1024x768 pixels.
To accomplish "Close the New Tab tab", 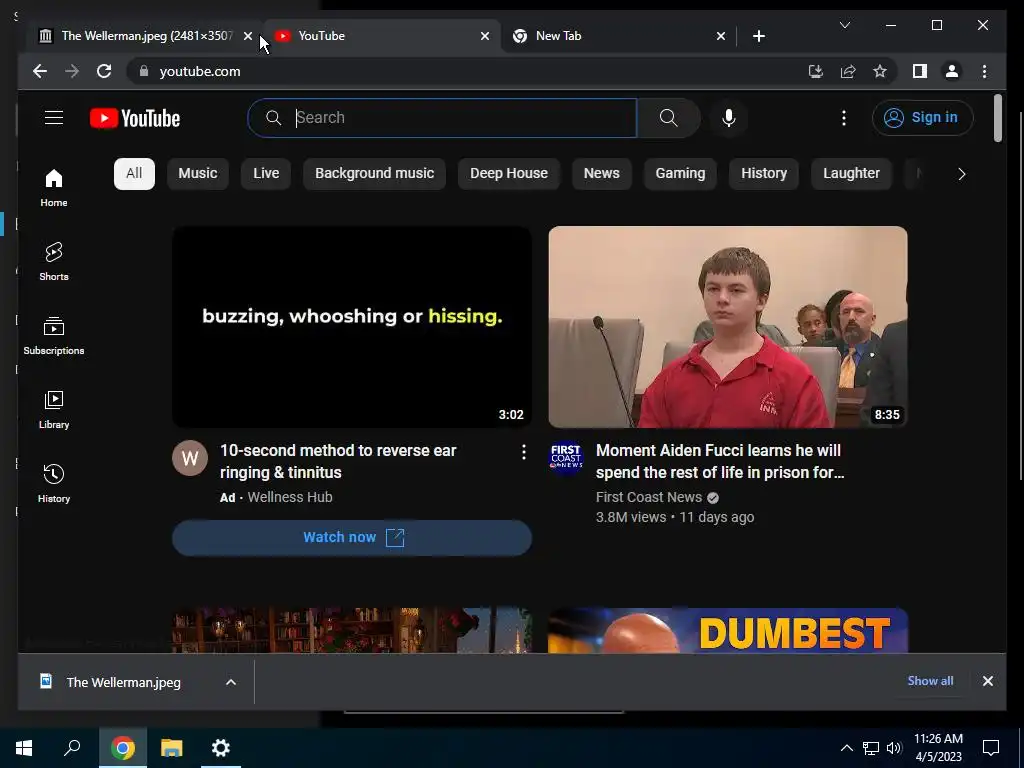I will (x=720, y=36).
